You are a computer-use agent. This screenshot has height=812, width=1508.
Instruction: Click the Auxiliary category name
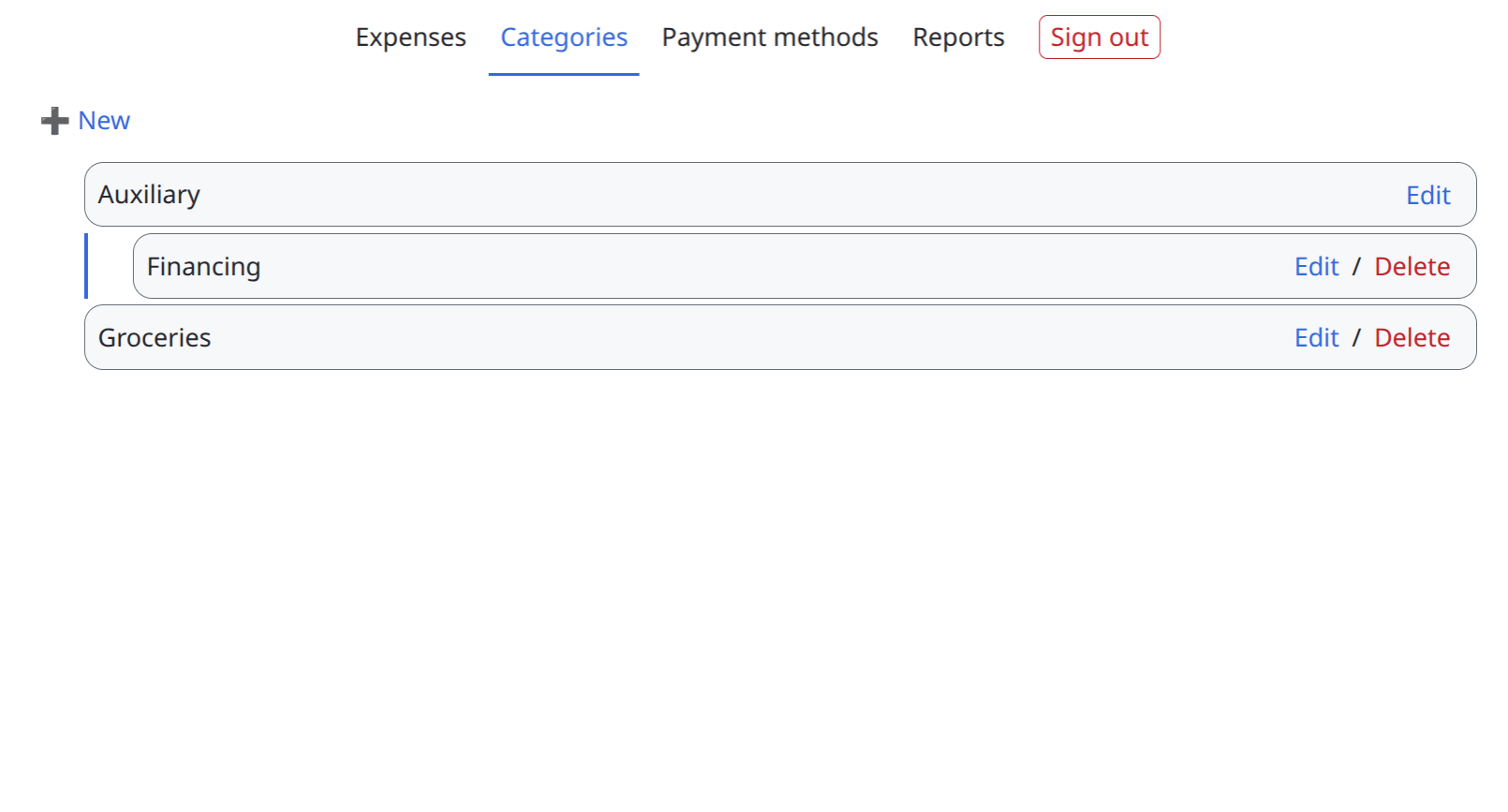pos(149,195)
